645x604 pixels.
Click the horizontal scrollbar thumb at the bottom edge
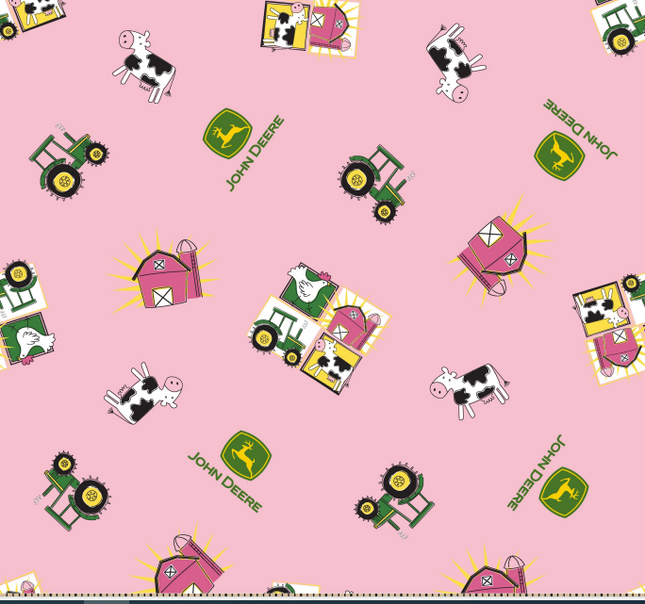click(107, 602)
